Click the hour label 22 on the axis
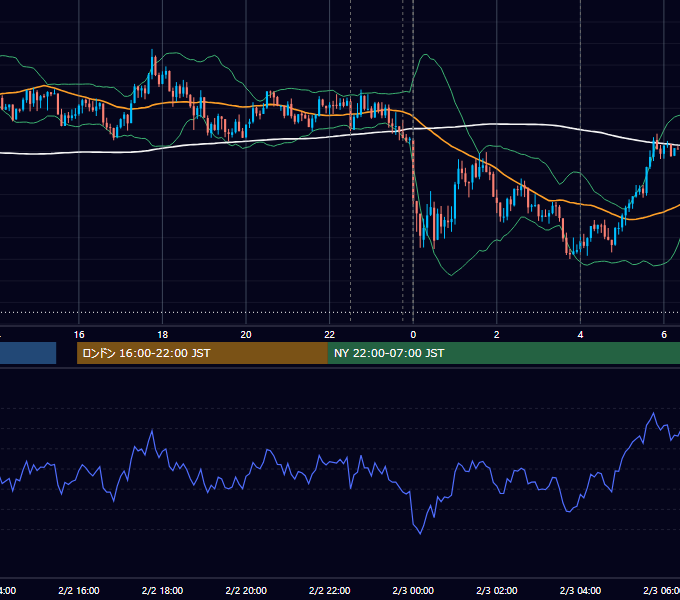680x600 pixels. (330, 335)
